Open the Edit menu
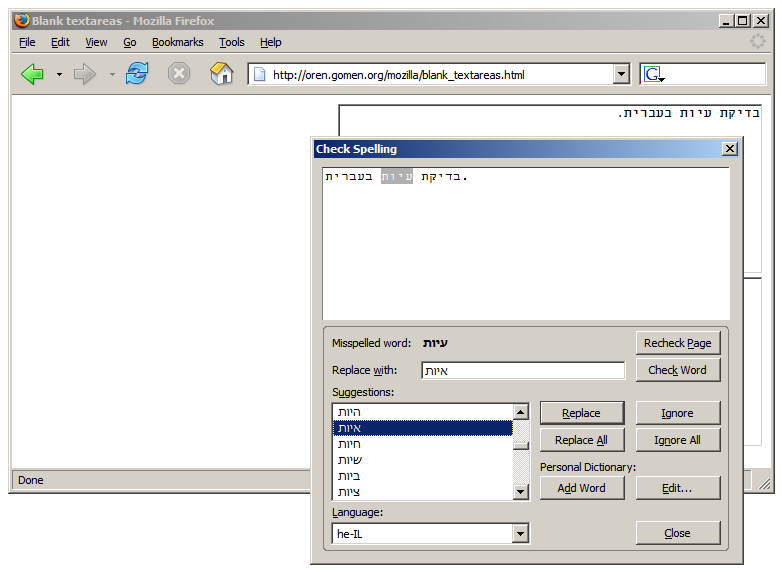 click(60, 42)
